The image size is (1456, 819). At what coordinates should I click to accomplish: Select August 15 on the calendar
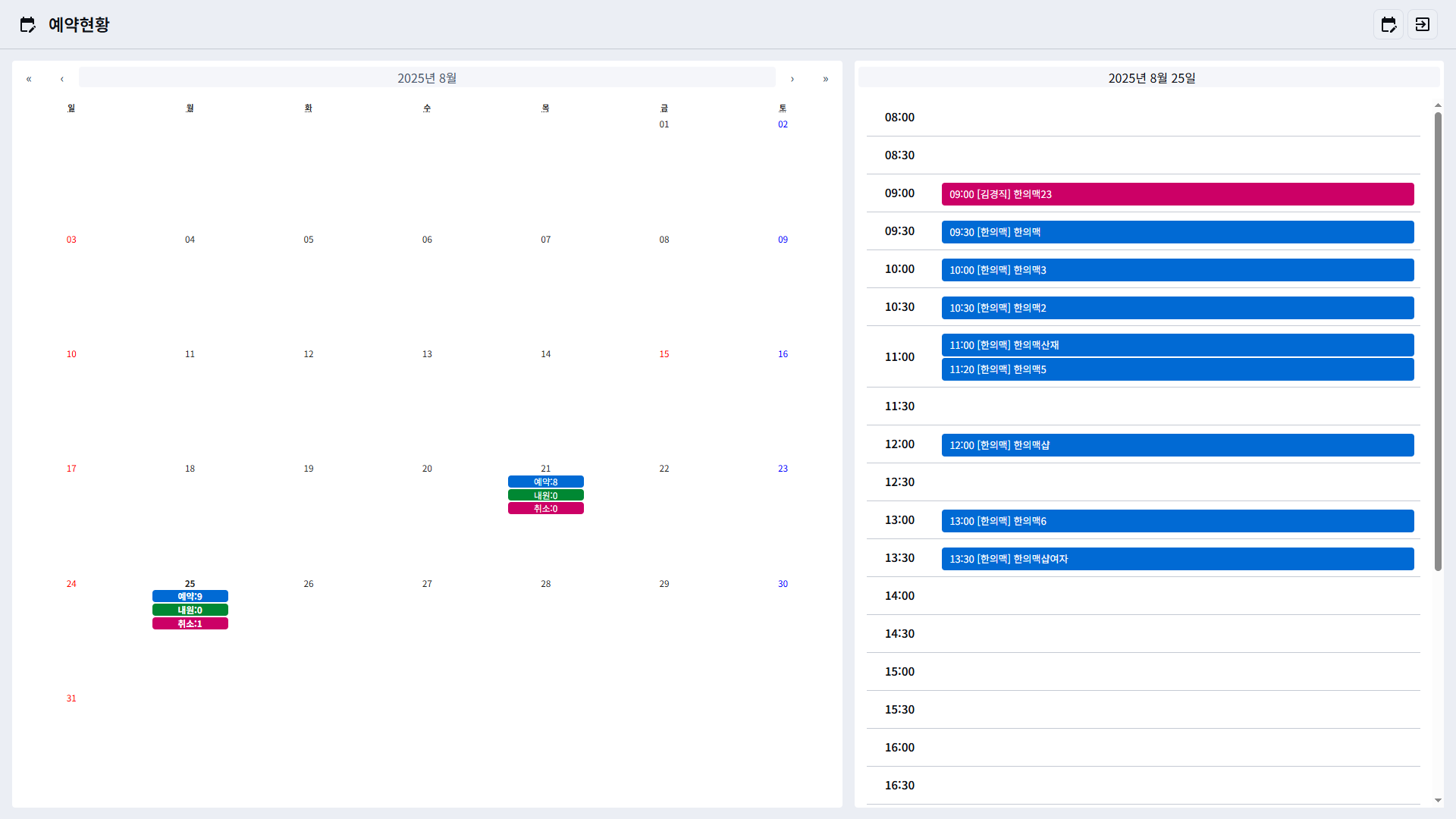(664, 354)
